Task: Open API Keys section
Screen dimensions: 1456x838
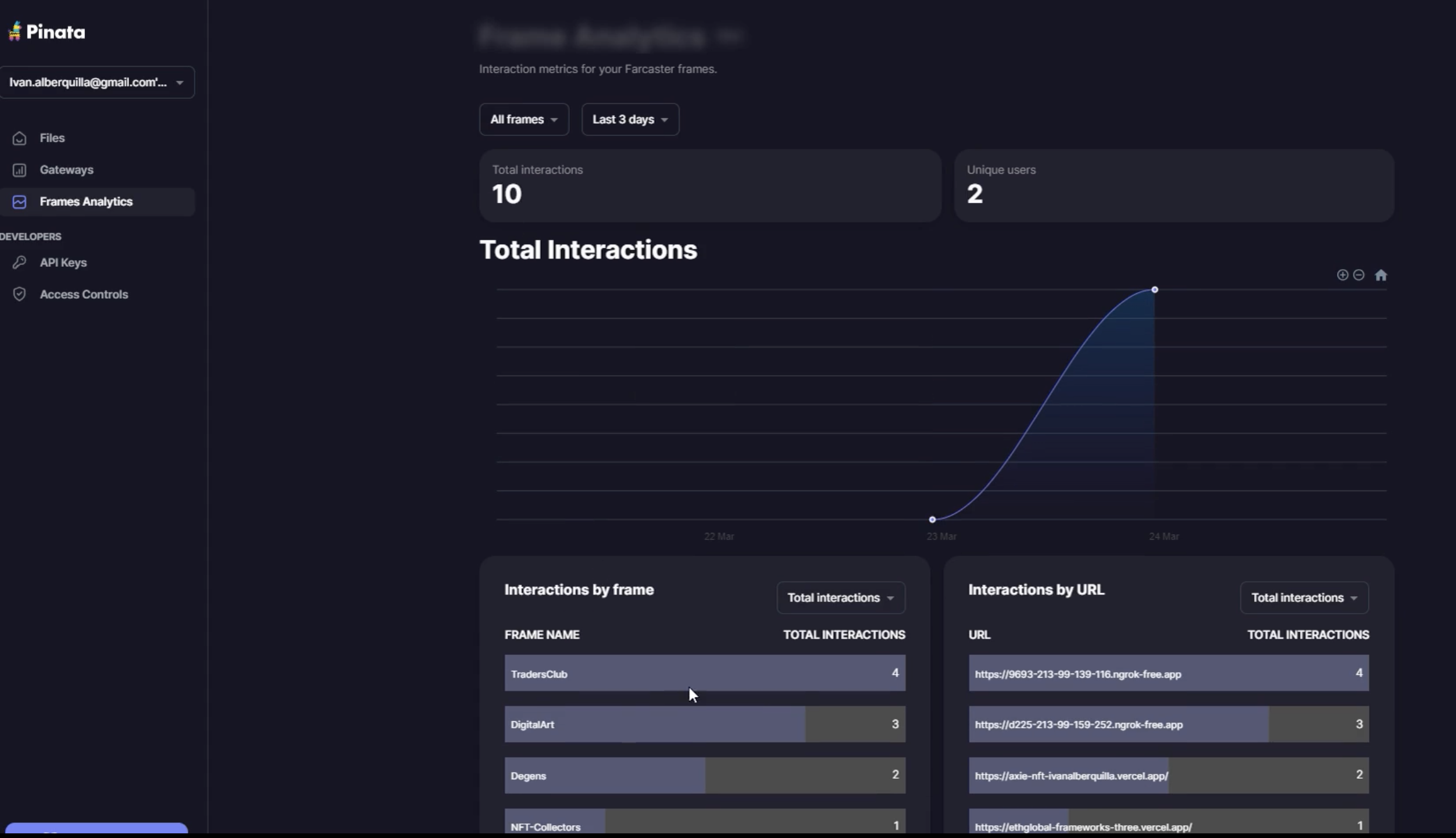Action: [63, 261]
